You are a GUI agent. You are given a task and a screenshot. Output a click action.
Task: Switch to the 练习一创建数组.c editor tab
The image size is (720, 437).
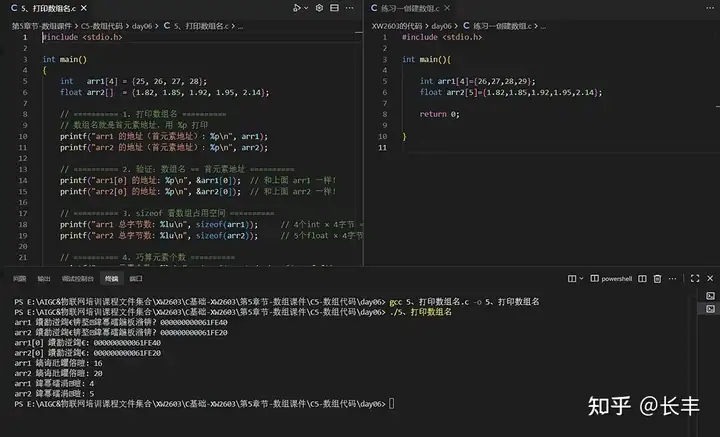pyautogui.click(x=410, y=8)
